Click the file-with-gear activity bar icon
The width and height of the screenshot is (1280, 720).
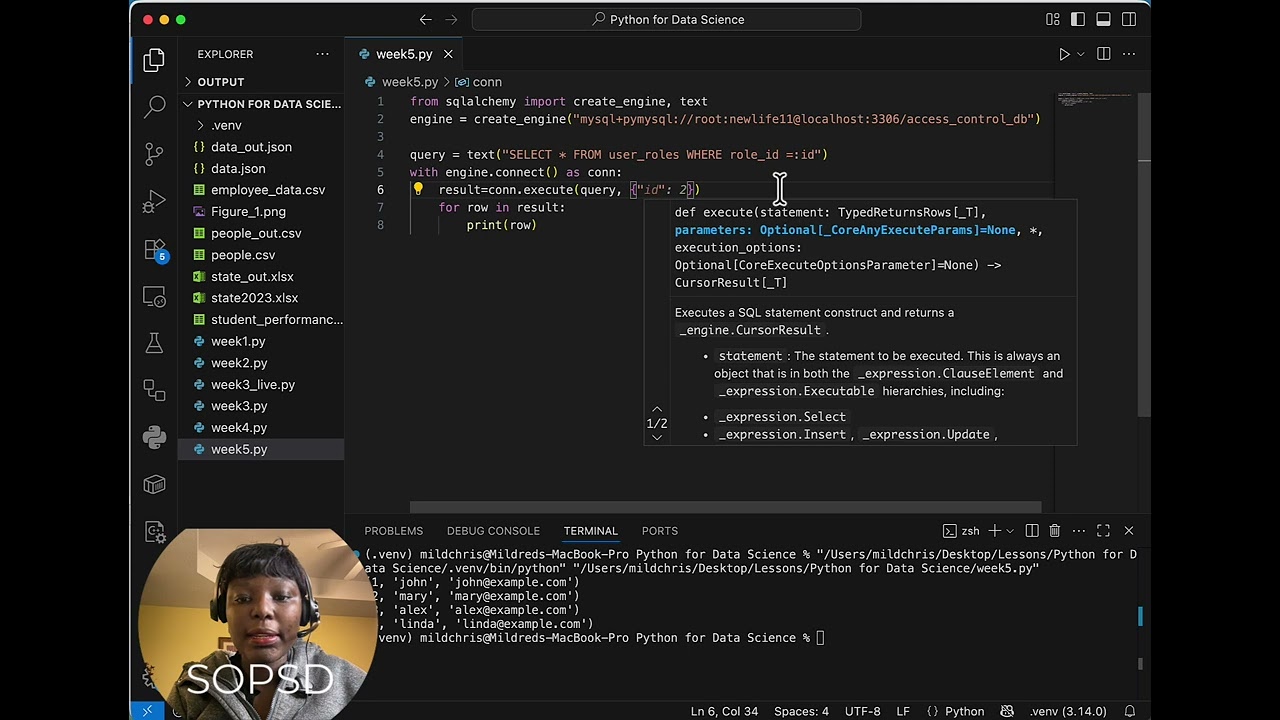click(154, 531)
